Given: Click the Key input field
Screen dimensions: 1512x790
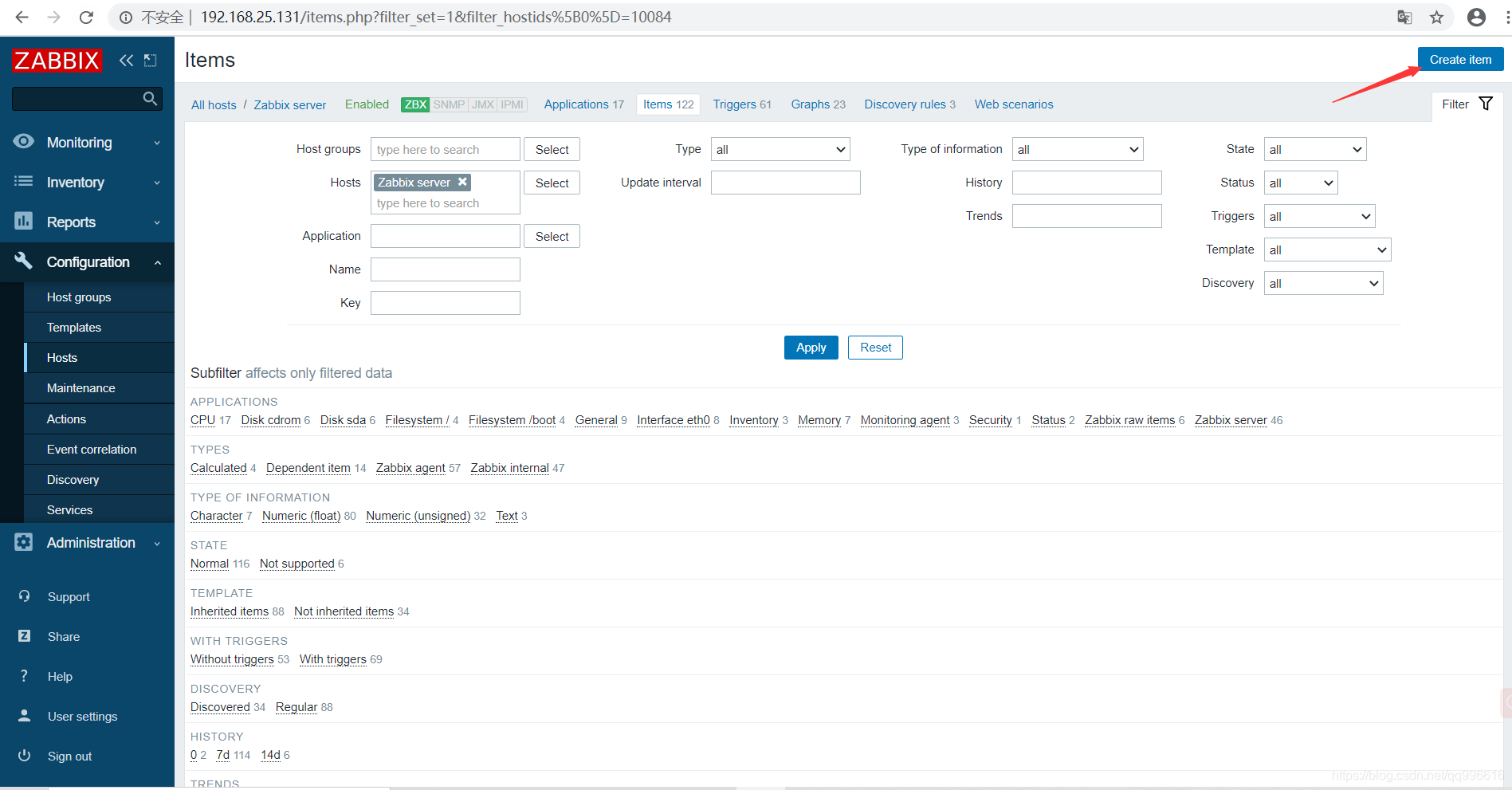Looking at the screenshot, I should tap(446, 303).
